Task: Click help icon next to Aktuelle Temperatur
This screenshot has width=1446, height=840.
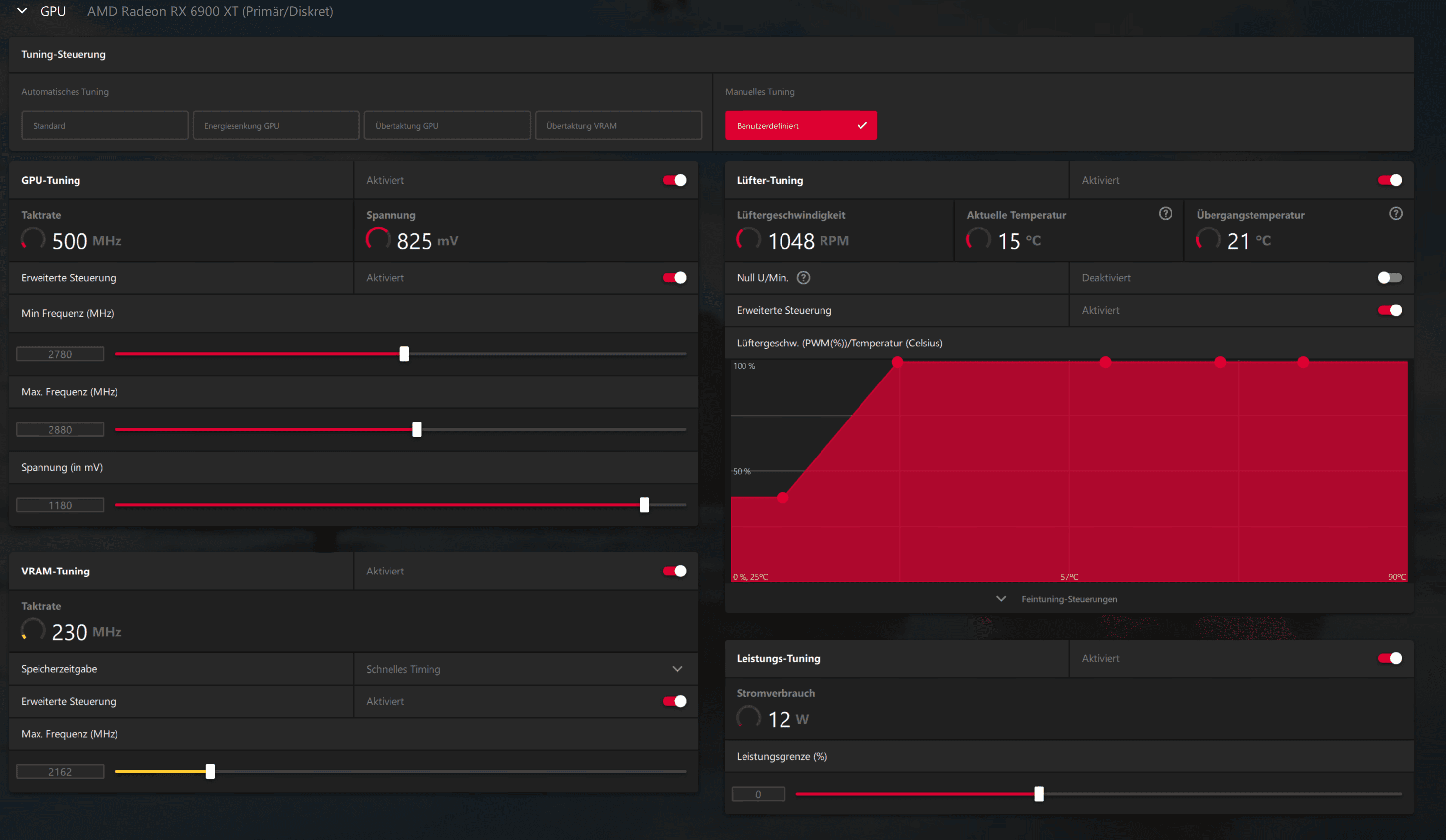Action: click(1165, 213)
